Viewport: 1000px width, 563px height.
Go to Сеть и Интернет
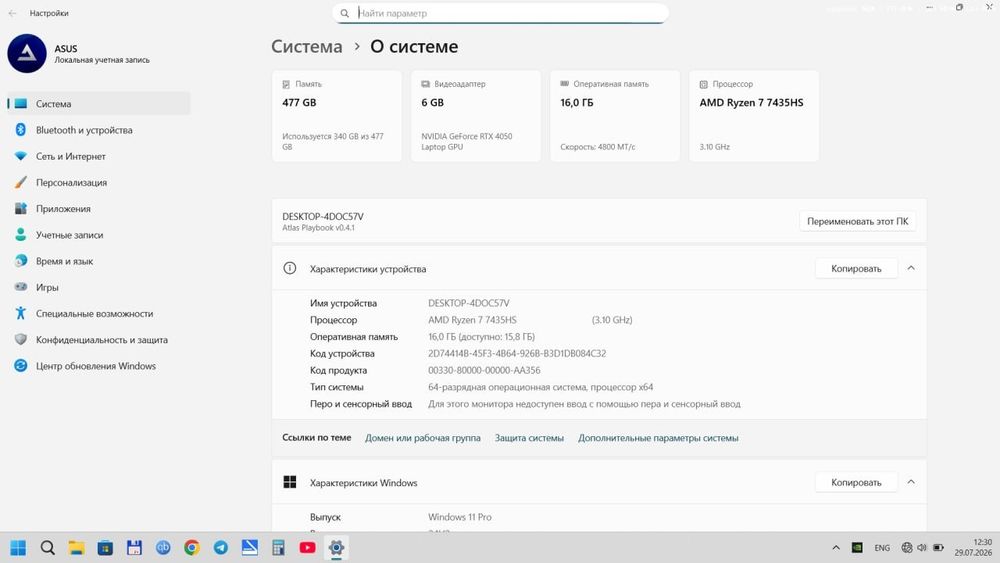(99, 156)
